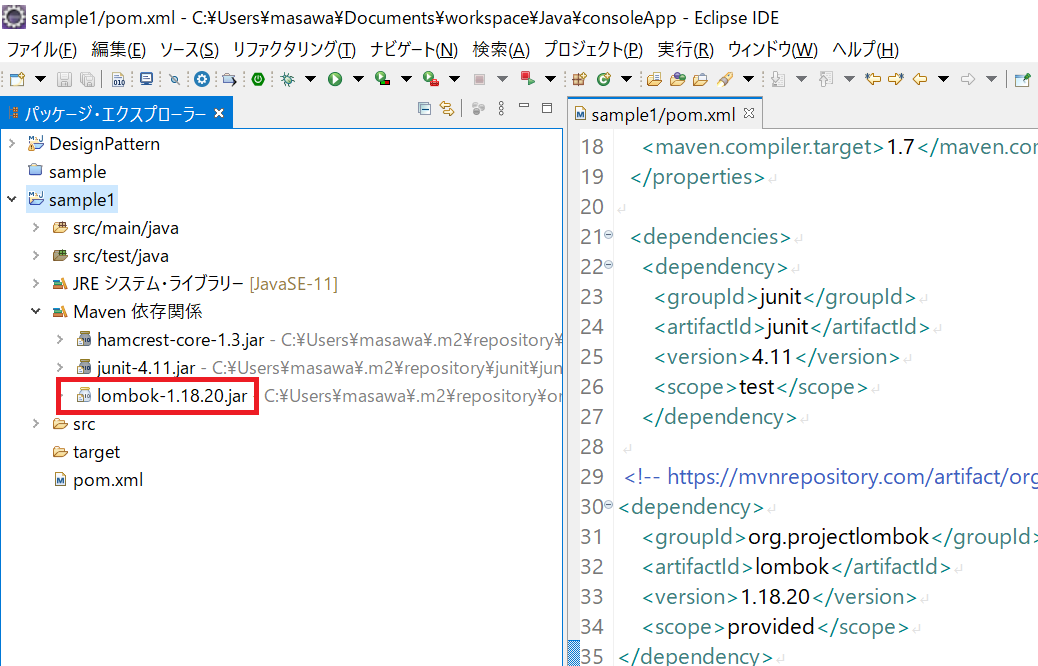
Task: Close the パッケージ・エクスプローラー view tab
Action: [x=219, y=114]
